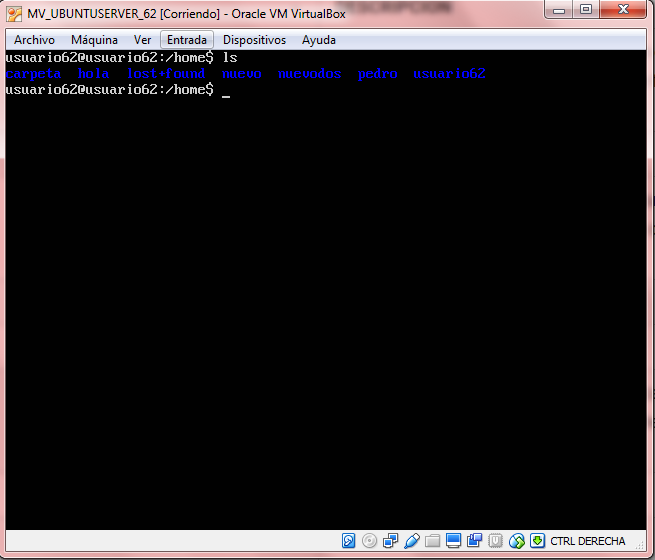Click the nuevo directory name
Screen dimensions: 655x560
pos(241,74)
